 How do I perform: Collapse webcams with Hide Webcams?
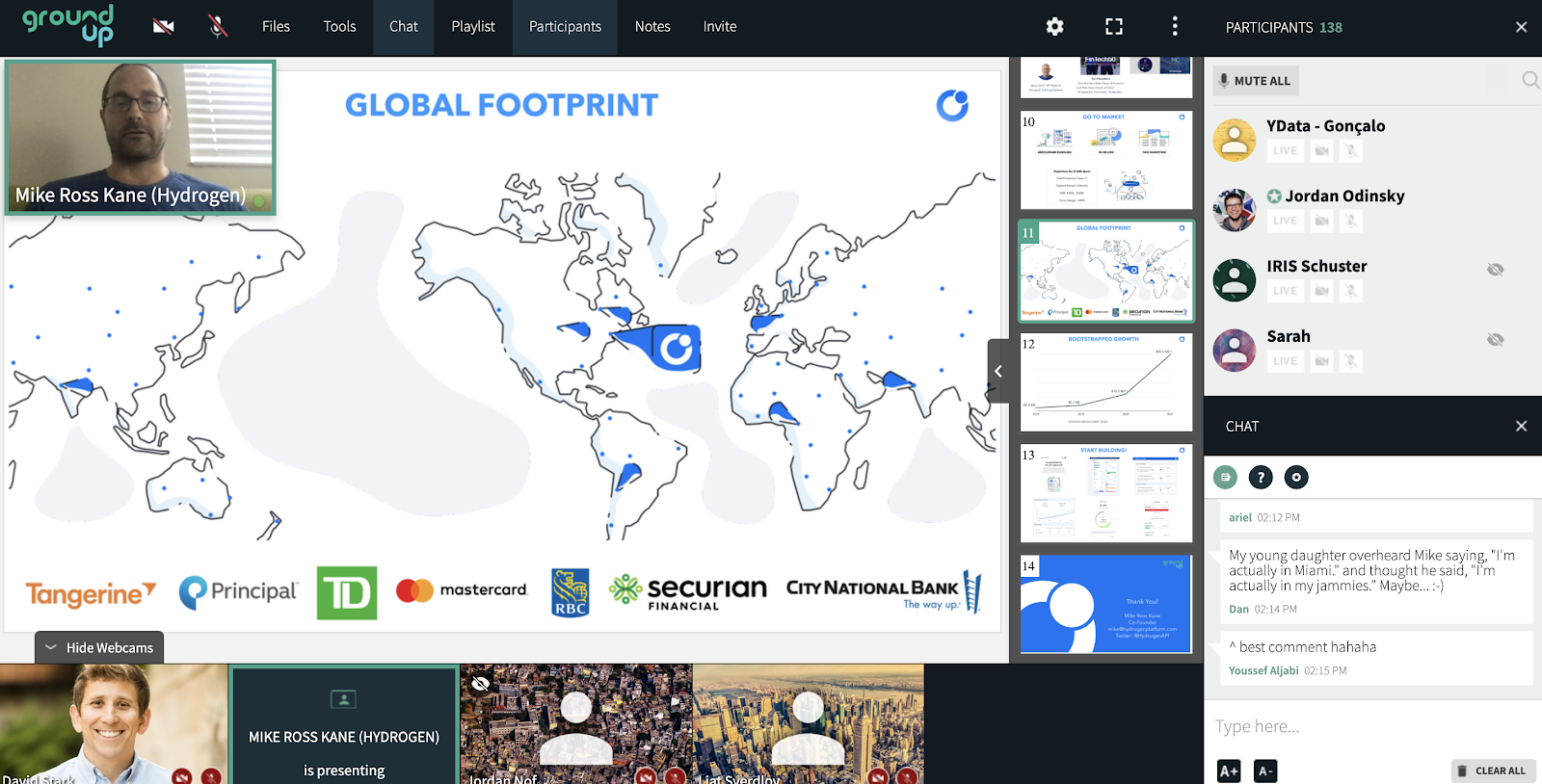99,648
